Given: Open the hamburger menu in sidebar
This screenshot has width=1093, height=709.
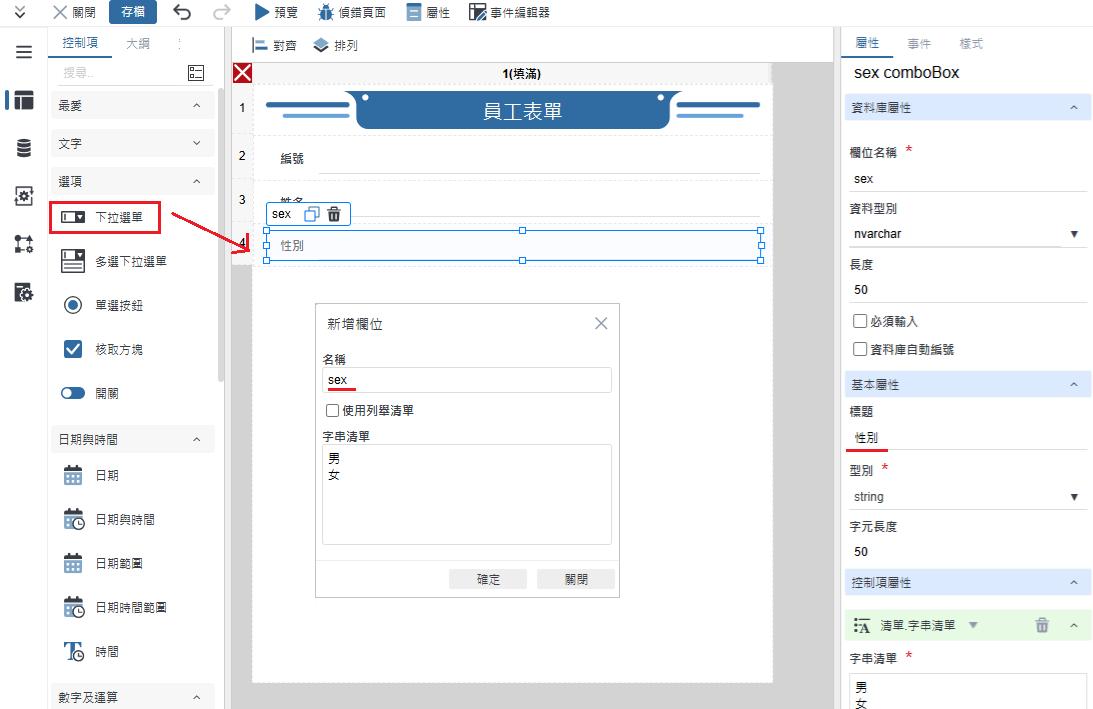Looking at the screenshot, I should click(23, 52).
